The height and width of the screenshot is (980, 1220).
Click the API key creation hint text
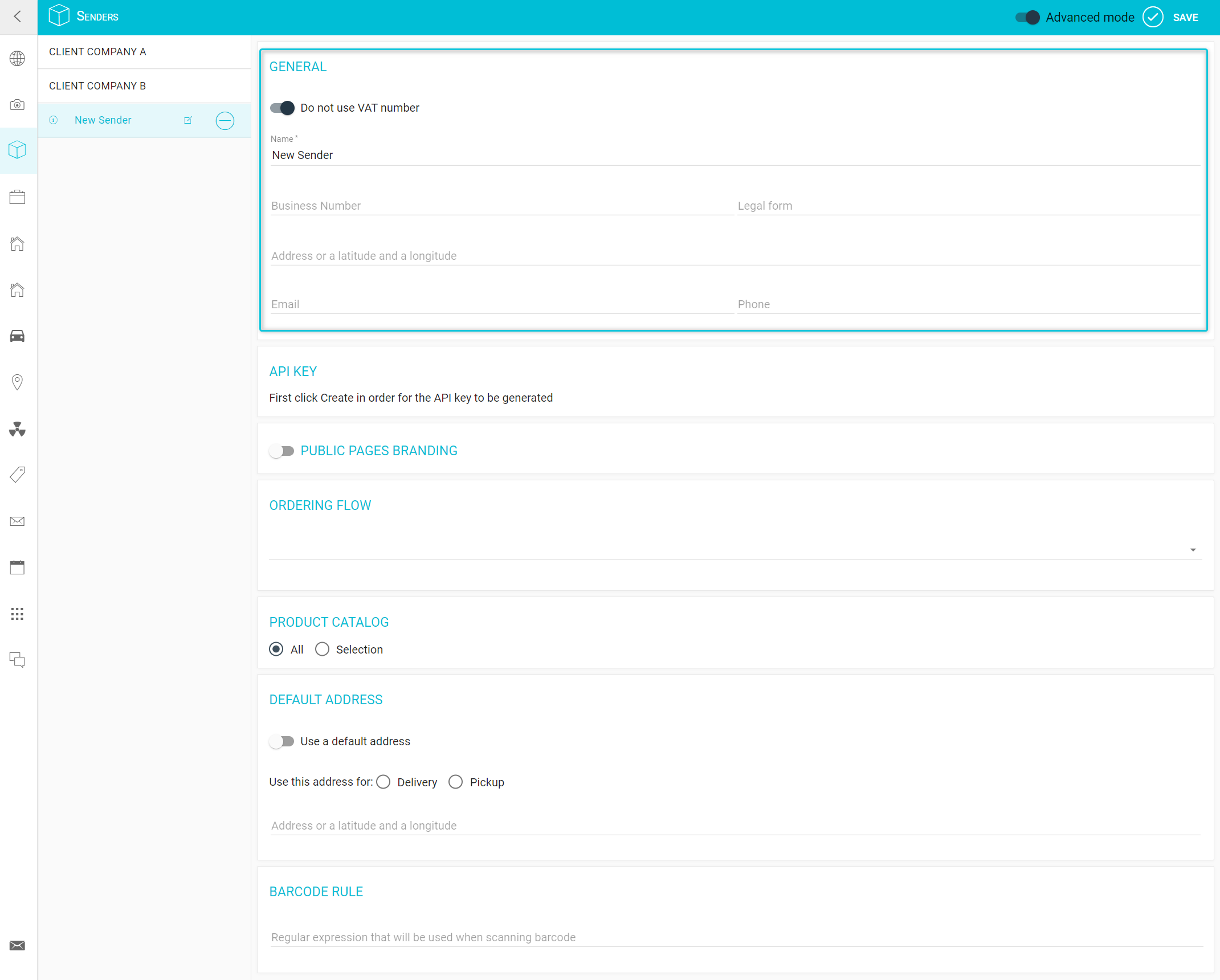(411, 398)
